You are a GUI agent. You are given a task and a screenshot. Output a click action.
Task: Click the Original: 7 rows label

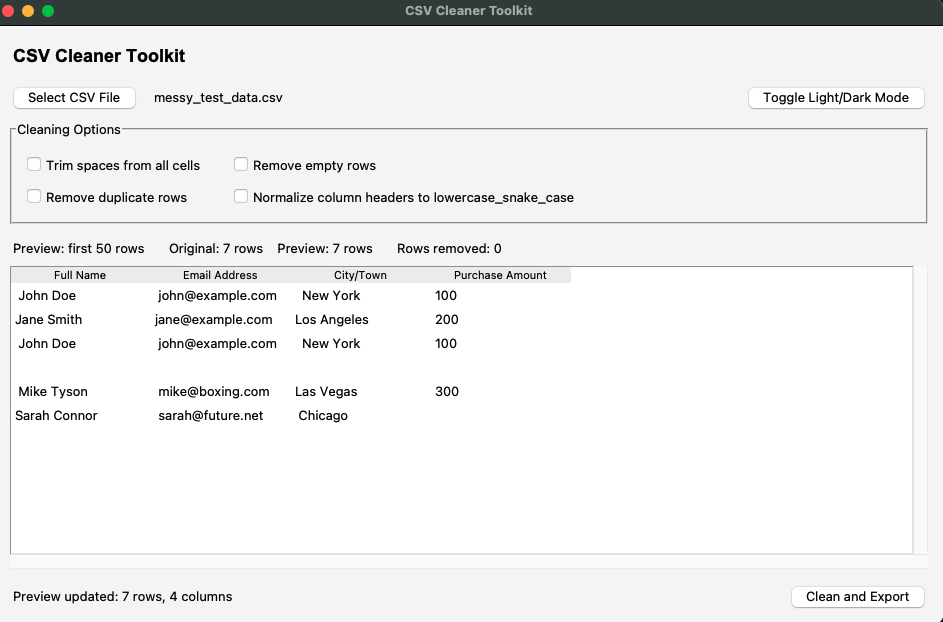point(216,248)
